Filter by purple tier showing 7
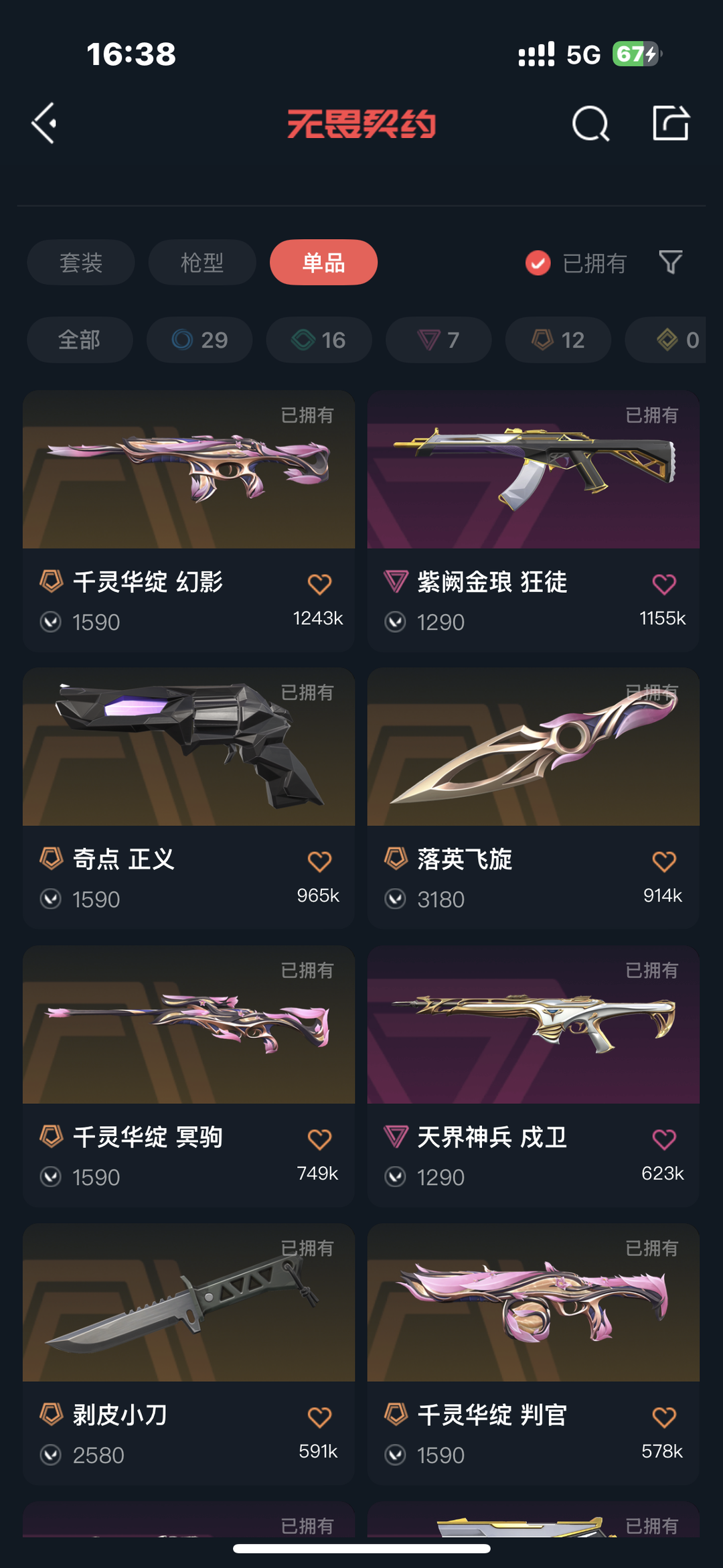 point(438,340)
